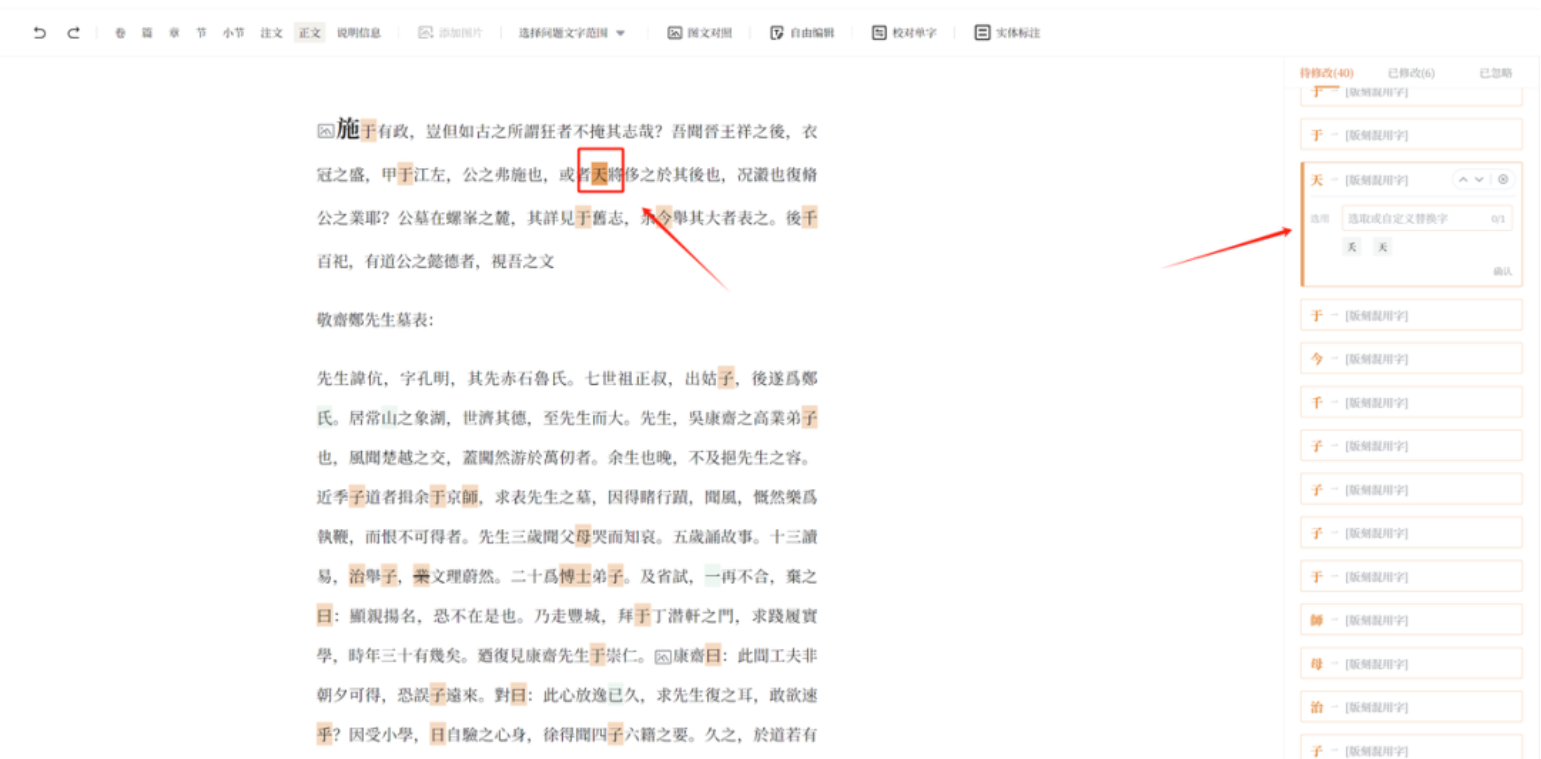
Task: Ignore the 天 issue with circled X icon
Action: pyautogui.click(x=1503, y=180)
